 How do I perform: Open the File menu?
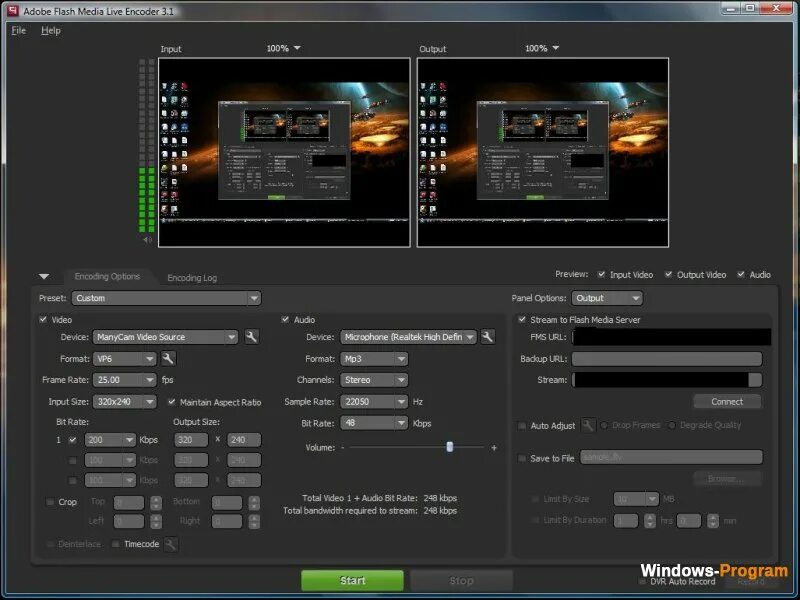pos(19,30)
